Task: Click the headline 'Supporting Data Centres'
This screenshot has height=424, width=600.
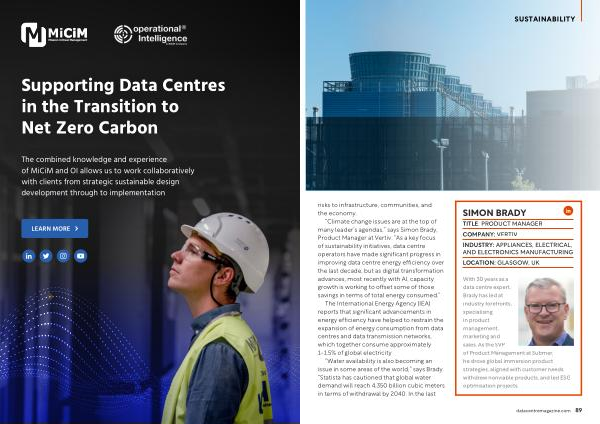Action: pos(123,85)
